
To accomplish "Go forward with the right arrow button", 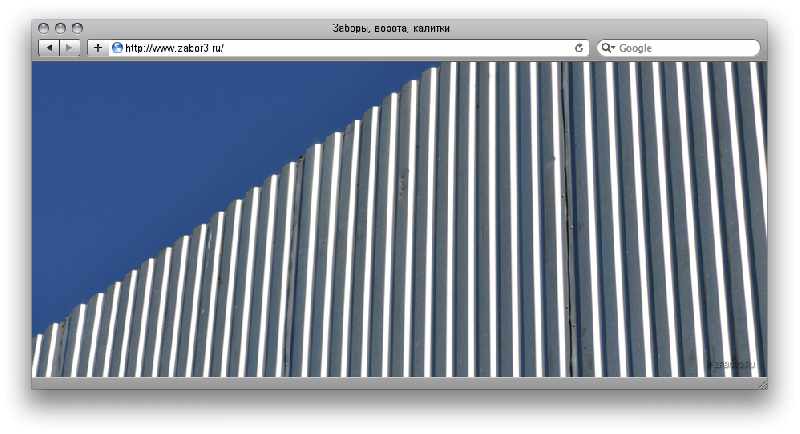I will tap(69, 48).
